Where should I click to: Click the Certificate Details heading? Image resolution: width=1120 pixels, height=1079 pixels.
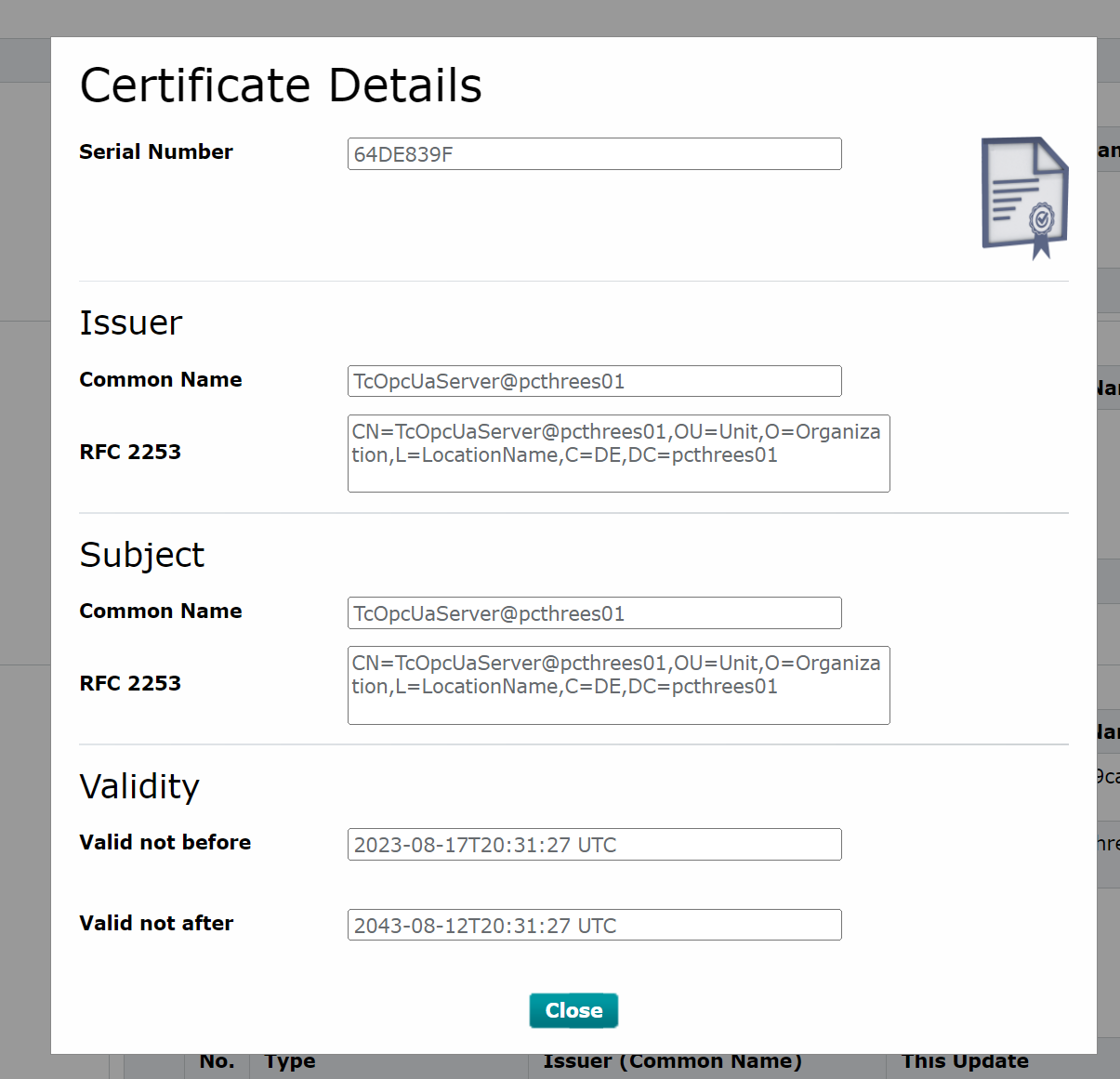click(x=281, y=86)
